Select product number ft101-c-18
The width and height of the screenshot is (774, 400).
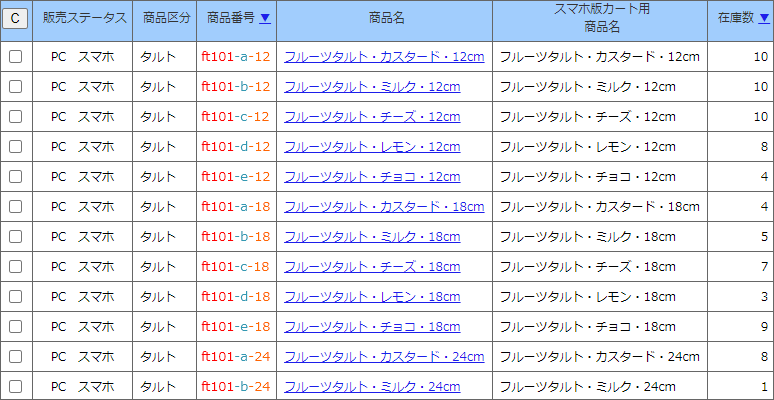point(235,267)
